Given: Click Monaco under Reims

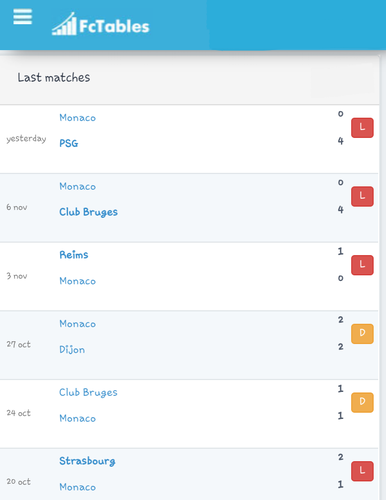Looking at the screenshot, I should [78, 281].
